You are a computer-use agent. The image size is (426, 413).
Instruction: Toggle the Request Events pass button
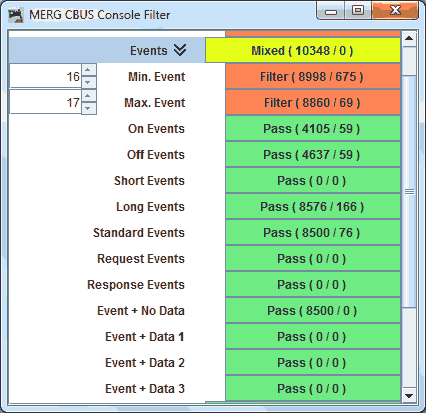click(313, 259)
